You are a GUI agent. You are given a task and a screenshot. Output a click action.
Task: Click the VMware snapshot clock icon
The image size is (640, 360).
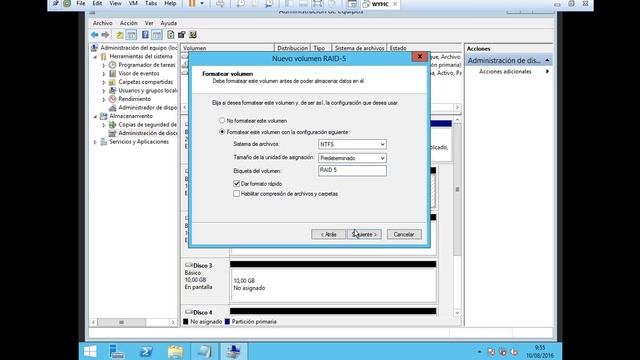click(x=241, y=4)
